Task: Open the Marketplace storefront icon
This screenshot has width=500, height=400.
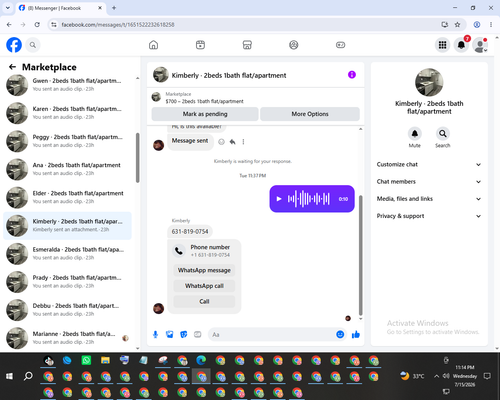Action: tap(247, 45)
